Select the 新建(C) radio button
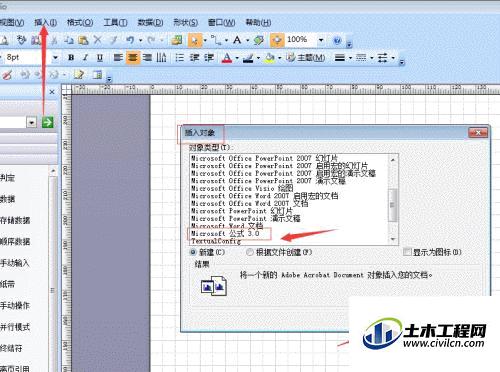The height and width of the screenshot is (372, 500). coord(193,252)
